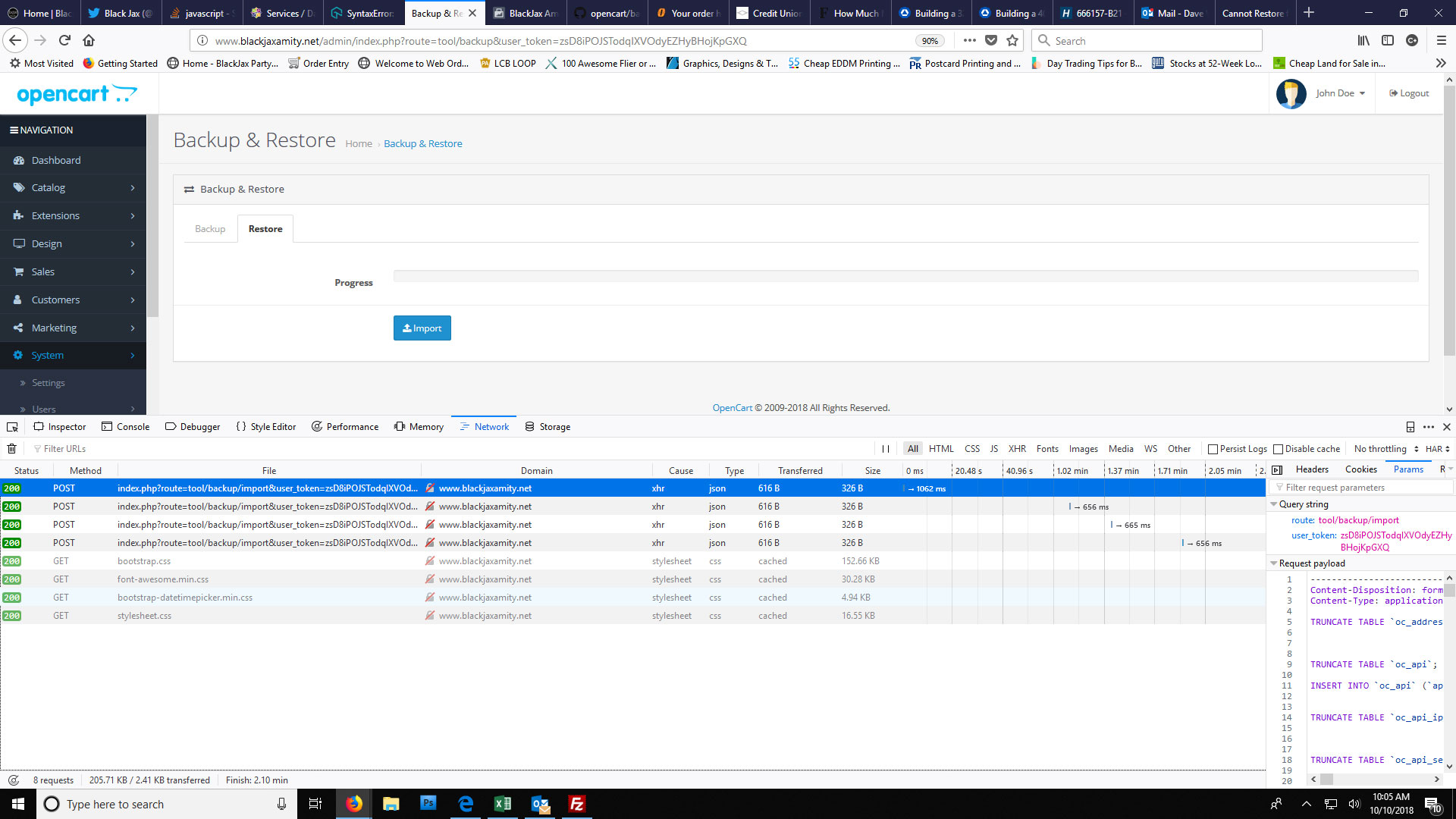
Task: Collapse the Query string section
Action: [x=1274, y=504]
